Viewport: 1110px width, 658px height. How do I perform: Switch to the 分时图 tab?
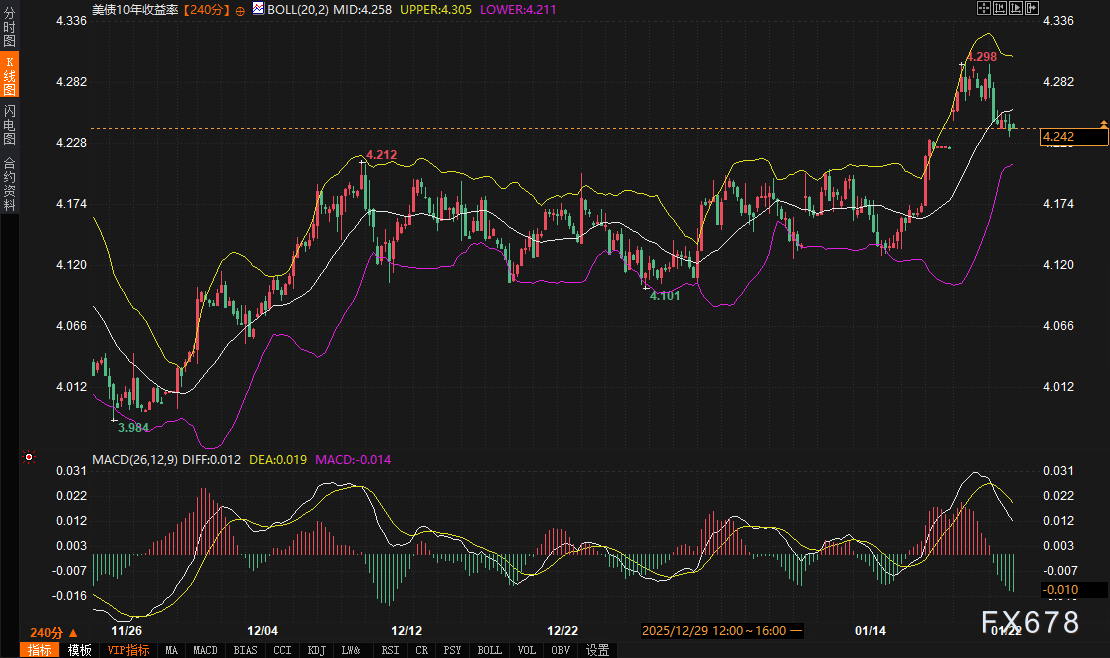point(8,26)
